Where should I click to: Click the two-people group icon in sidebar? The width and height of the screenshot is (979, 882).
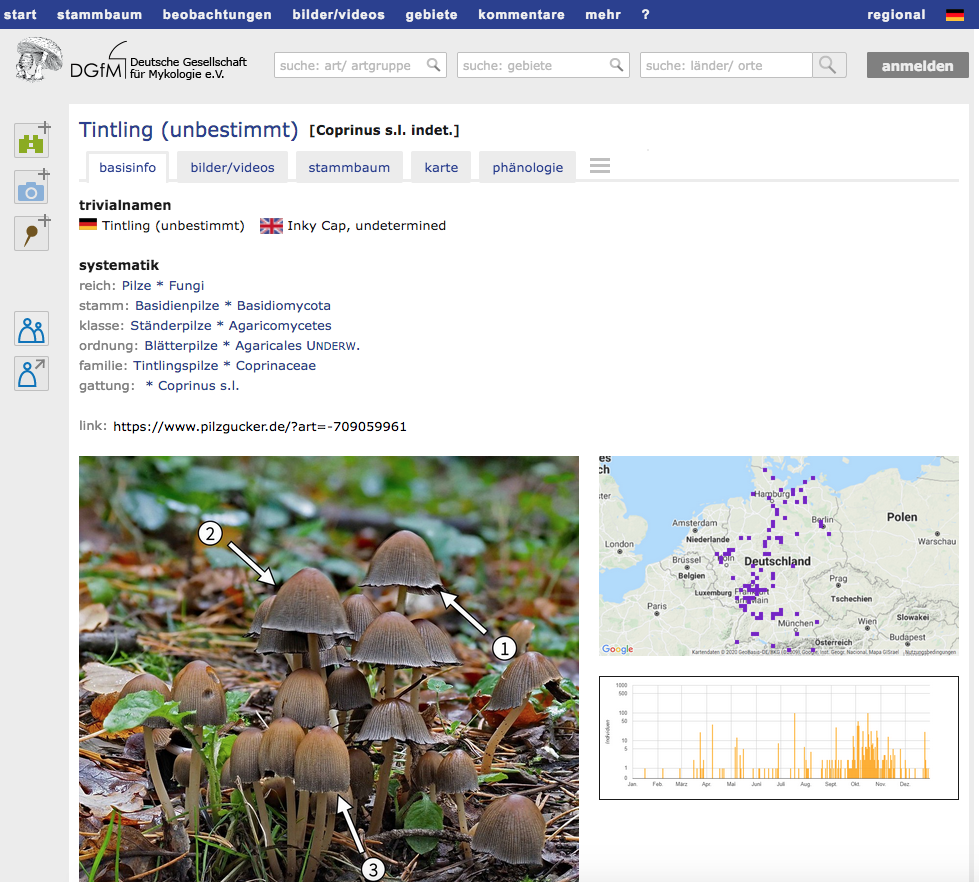[x=32, y=328]
